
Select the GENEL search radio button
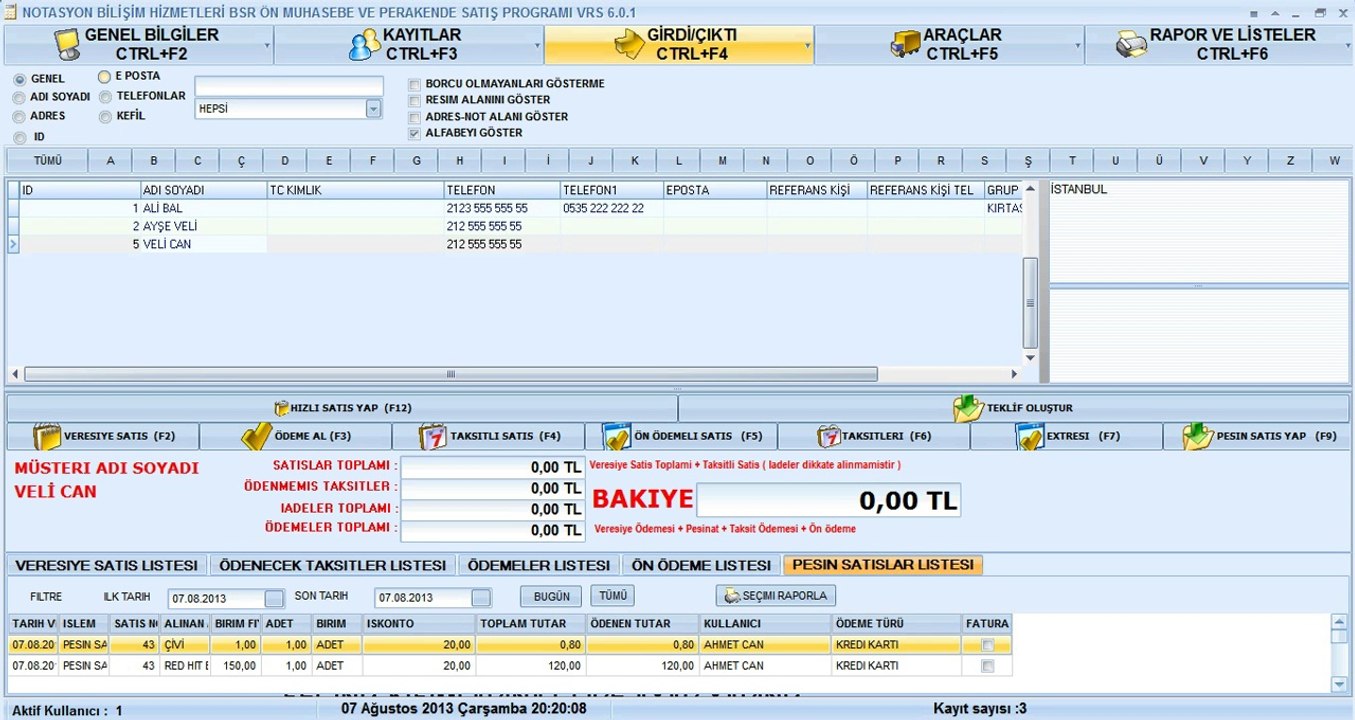(x=19, y=79)
